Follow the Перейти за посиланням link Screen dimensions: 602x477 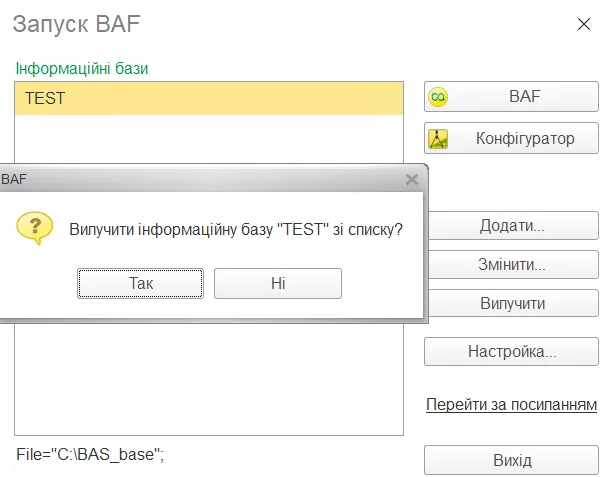coord(510,405)
